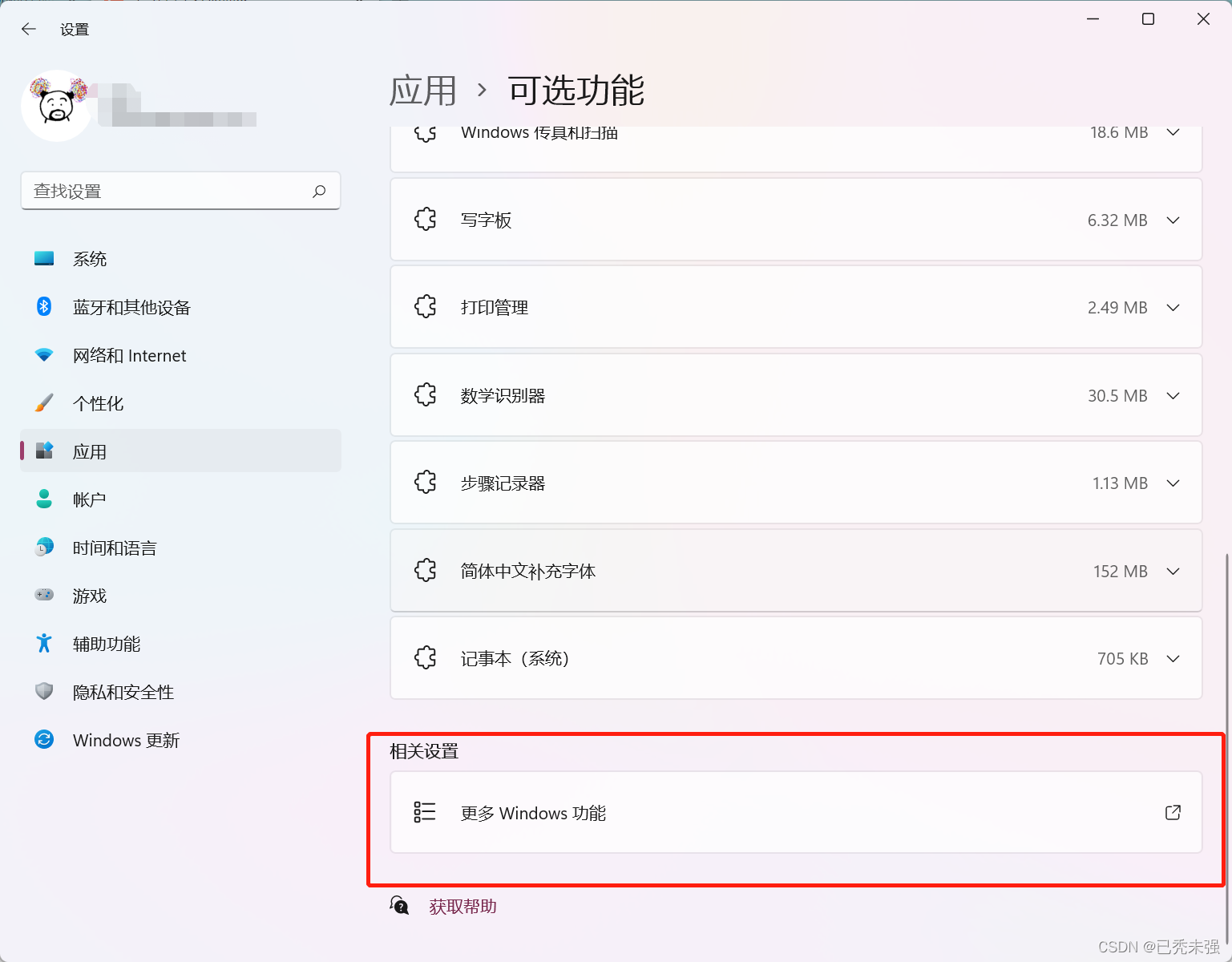This screenshot has height=962, width=1232.
Task: Click the 简体中文补充字体 feature name
Action: pyautogui.click(x=528, y=571)
